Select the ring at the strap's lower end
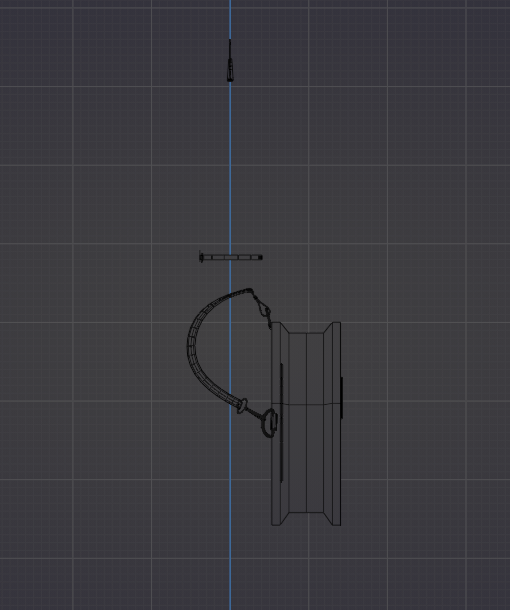The height and width of the screenshot is (610, 510). point(269,422)
